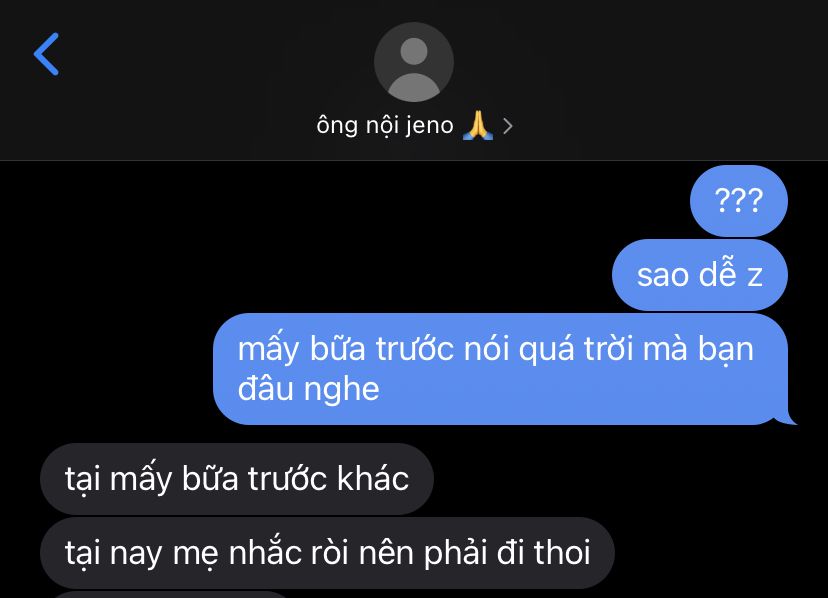Click empty black area left of "???" bubble
Viewport: 828px width, 598px height.
click(343, 201)
